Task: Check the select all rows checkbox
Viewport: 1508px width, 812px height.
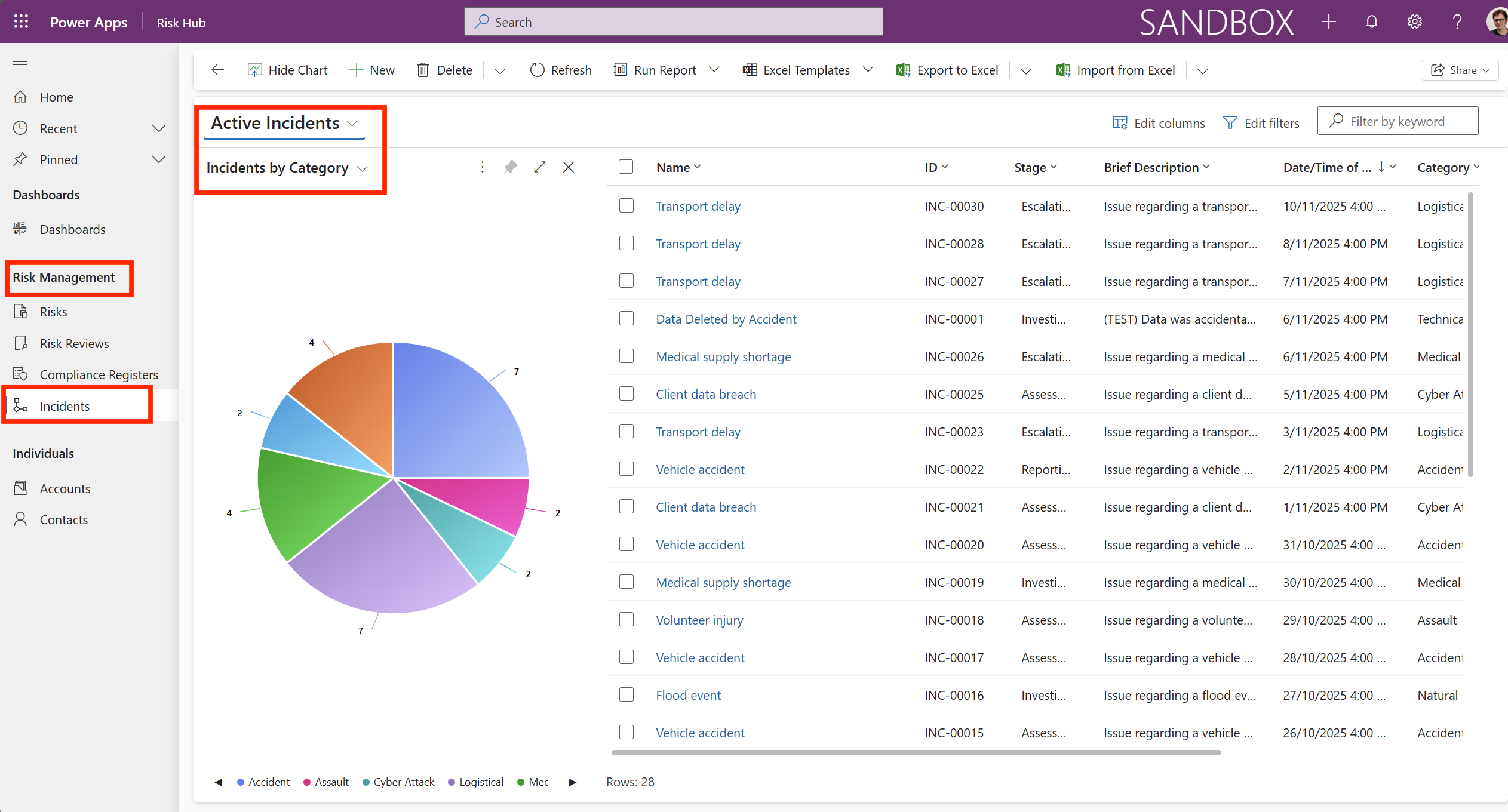Action: click(626, 167)
